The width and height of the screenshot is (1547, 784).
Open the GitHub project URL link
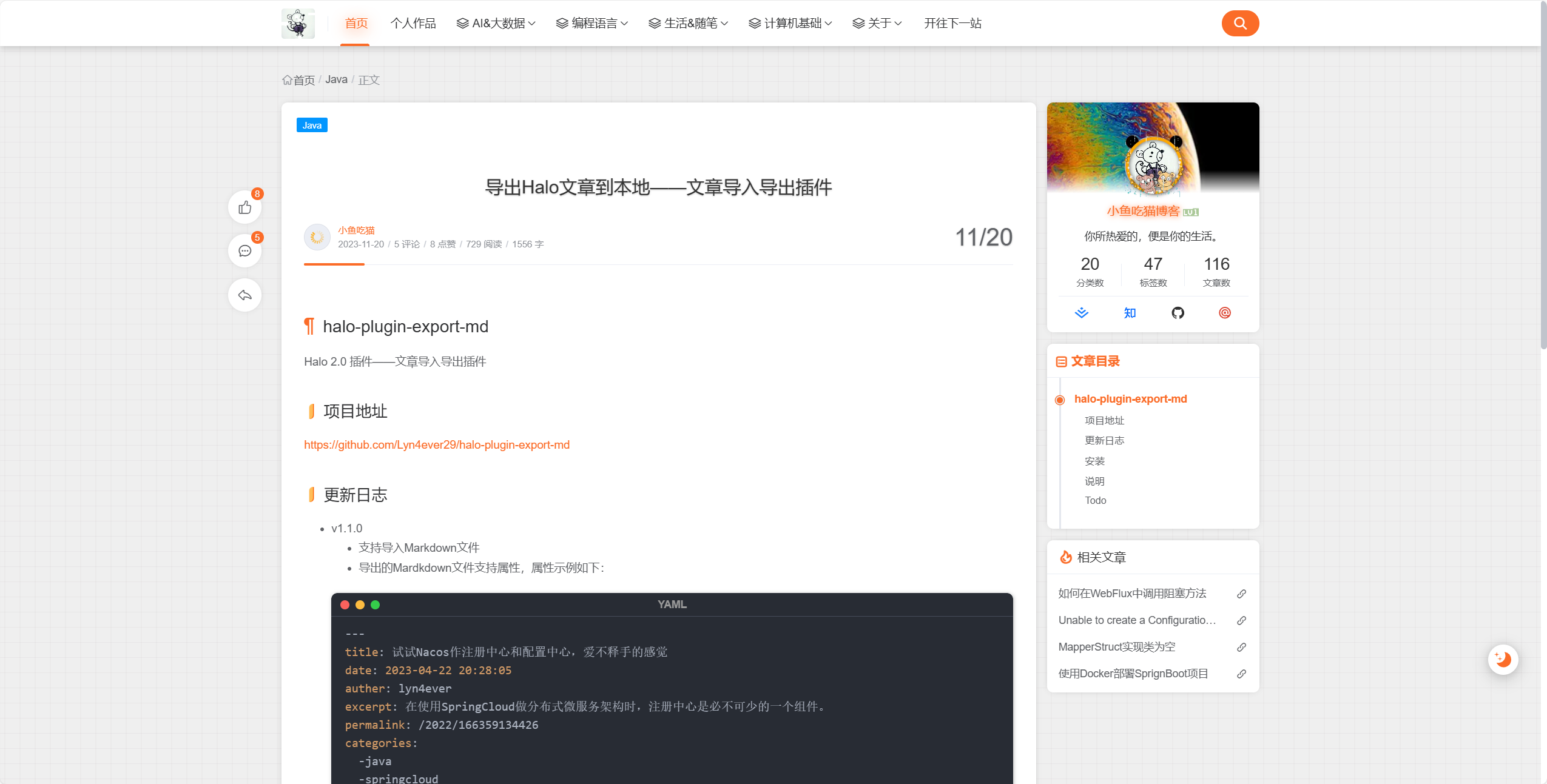[437, 445]
